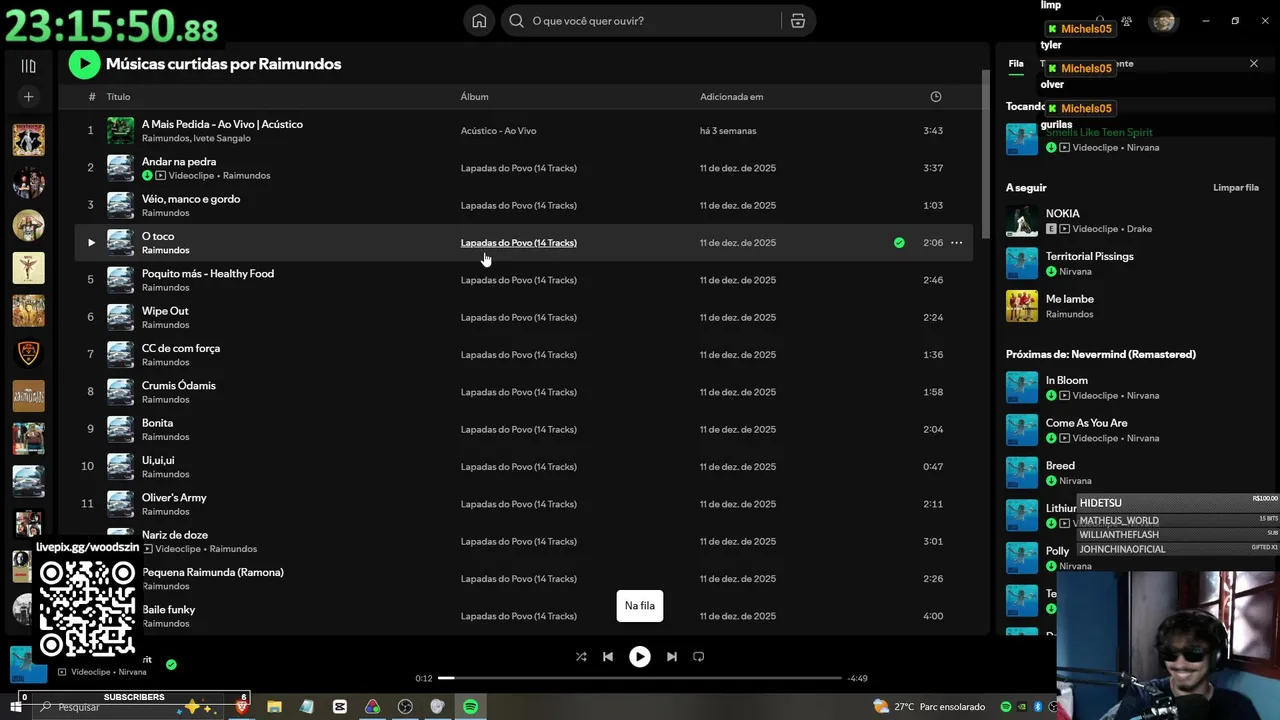Open weather widget '27°C Parc ensolarado'
Screen dimensions: 1280x720
coord(928,707)
